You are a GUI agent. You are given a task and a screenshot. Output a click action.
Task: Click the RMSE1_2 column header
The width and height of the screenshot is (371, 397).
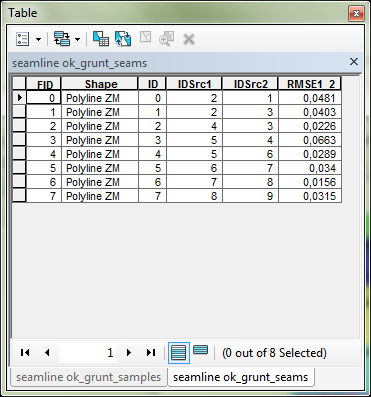click(x=310, y=84)
